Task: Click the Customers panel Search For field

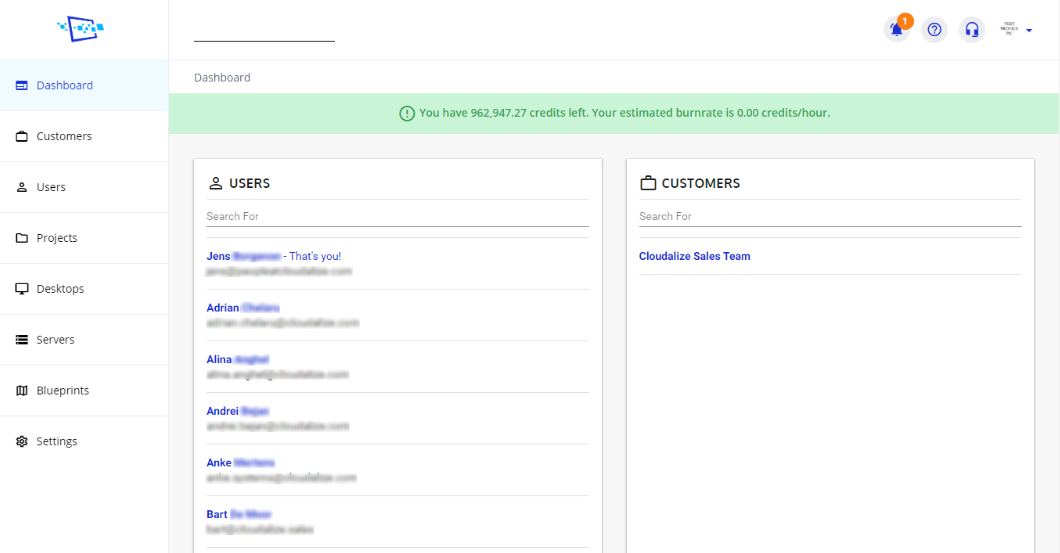Action: 830,216
